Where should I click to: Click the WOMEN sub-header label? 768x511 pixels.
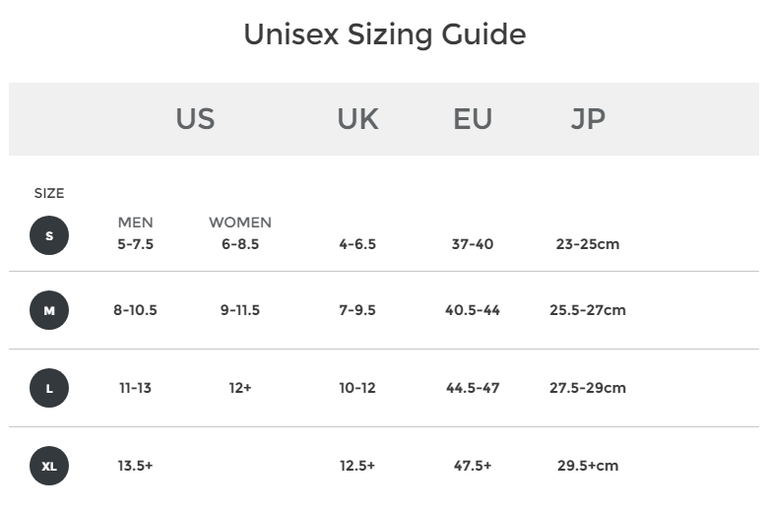pos(240,222)
